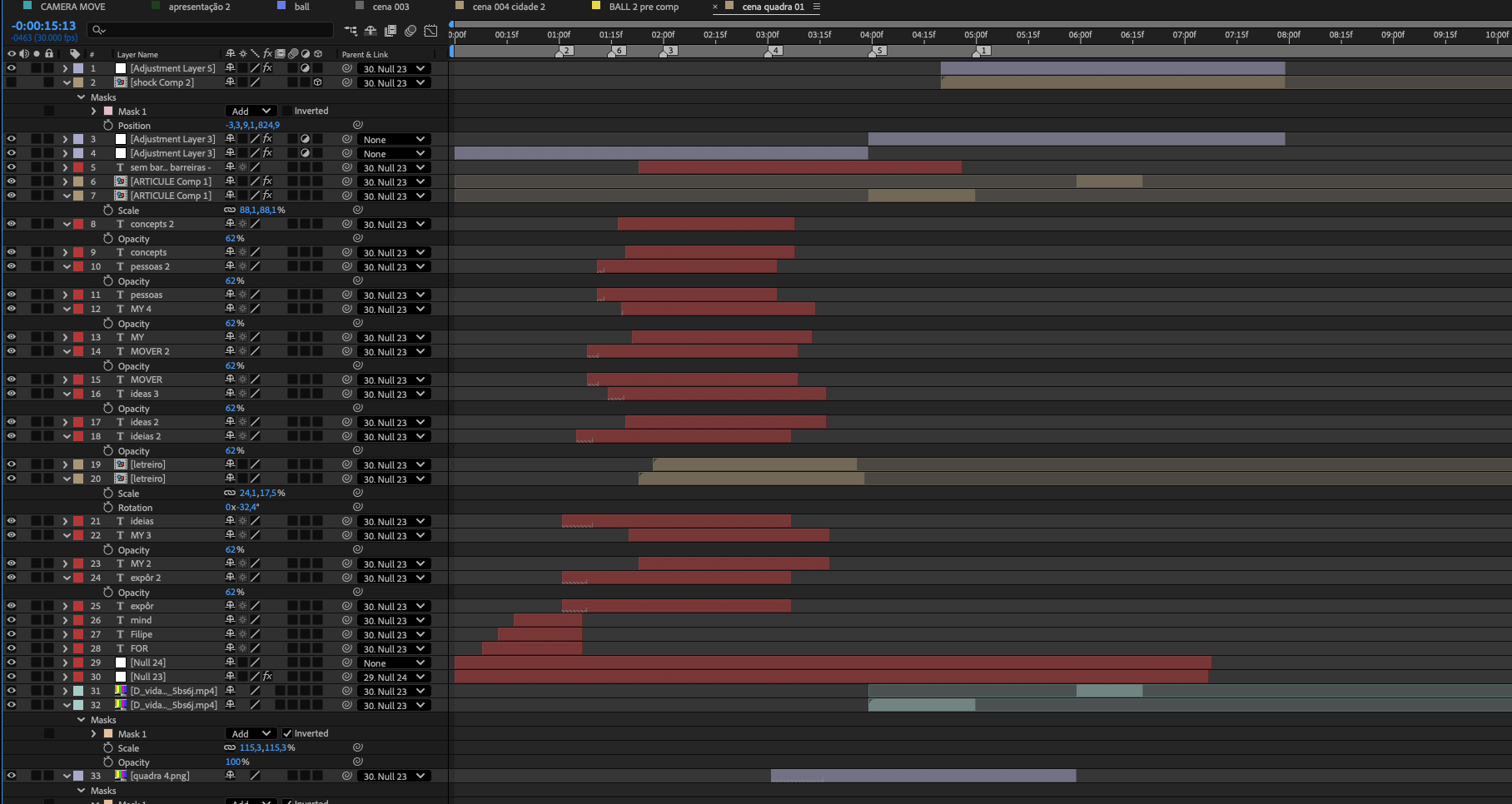Switch to the BALL 2 pre comp tab
Image resolution: width=1512 pixels, height=804 pixels.
[x=644, y=7]
